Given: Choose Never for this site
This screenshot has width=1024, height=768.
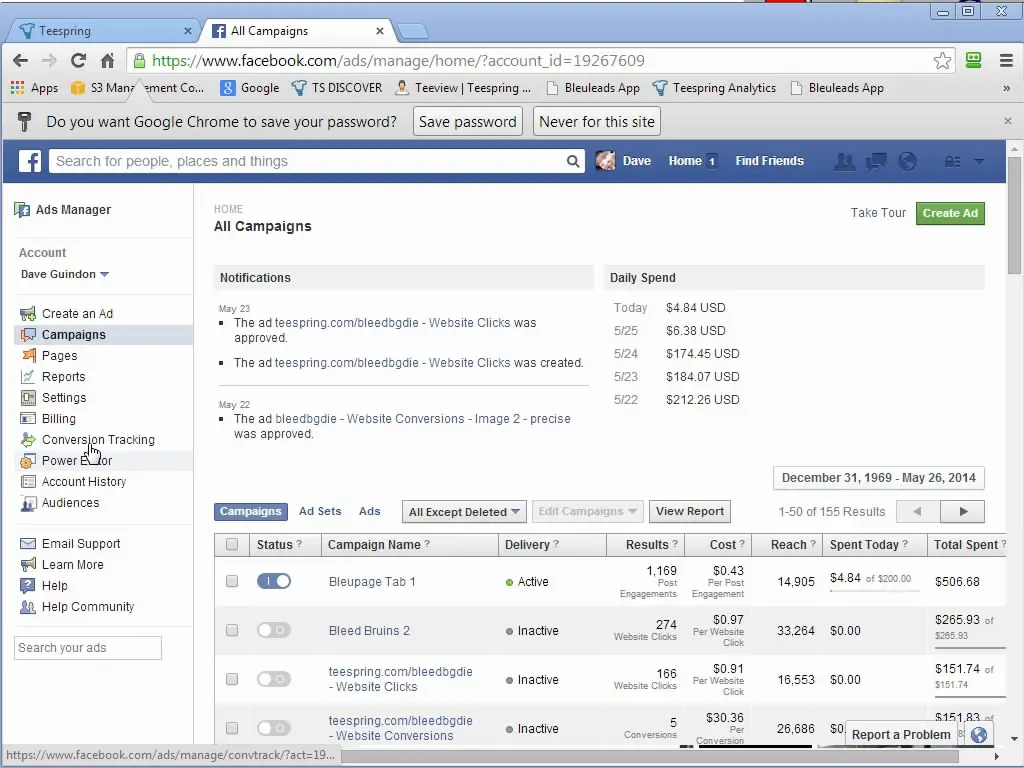Looking at the screenshot, I should point(597,121).
